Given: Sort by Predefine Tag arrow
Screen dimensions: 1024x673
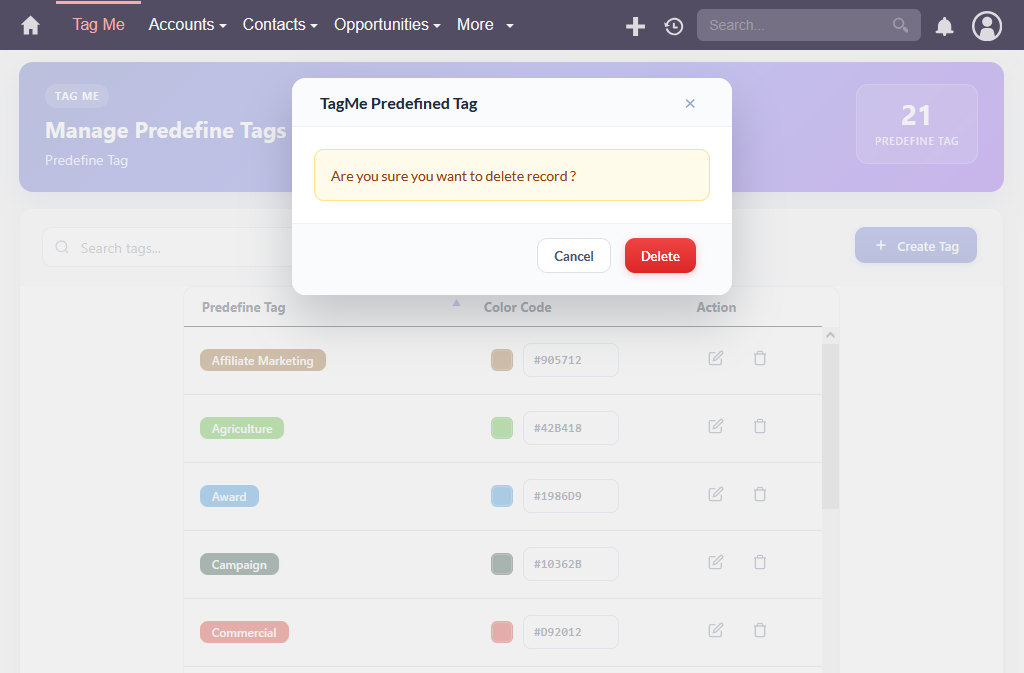Looking at the screenshot, I should tap(456, 303).
